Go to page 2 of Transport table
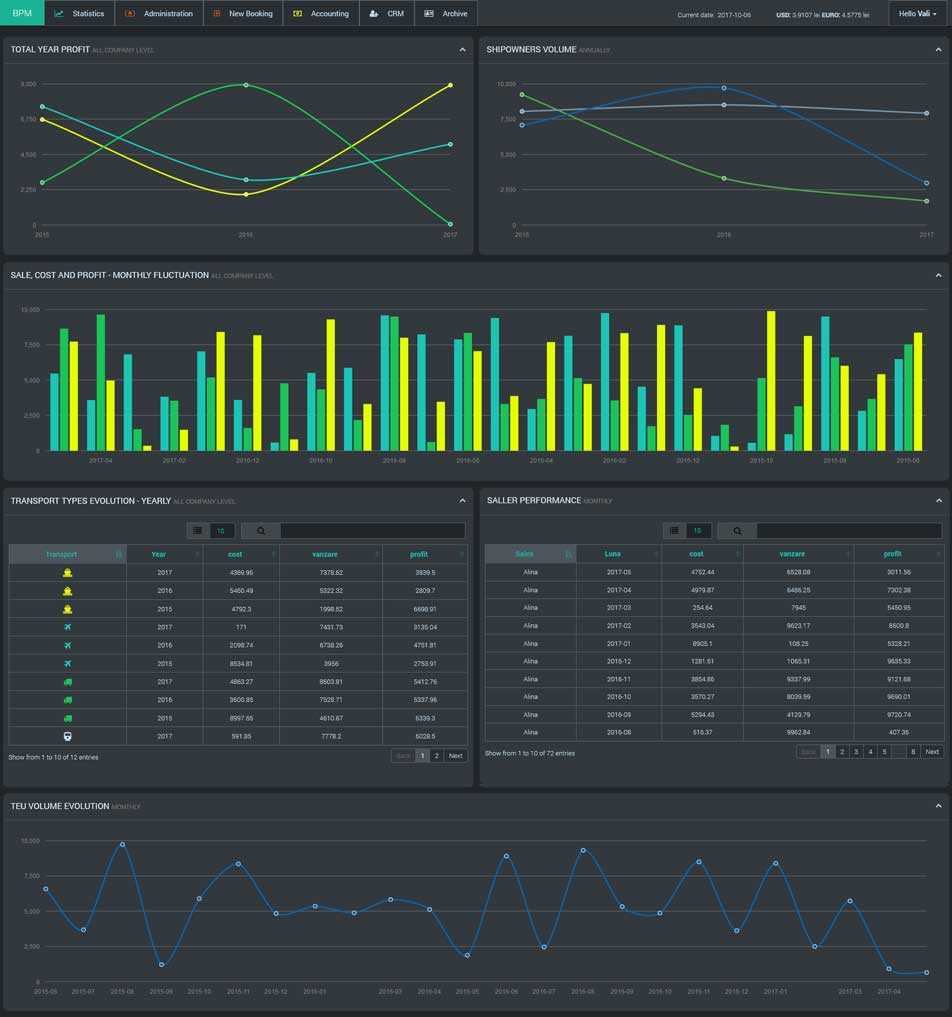This screenshot has width=952, height=1017. [x=436, y=756]
